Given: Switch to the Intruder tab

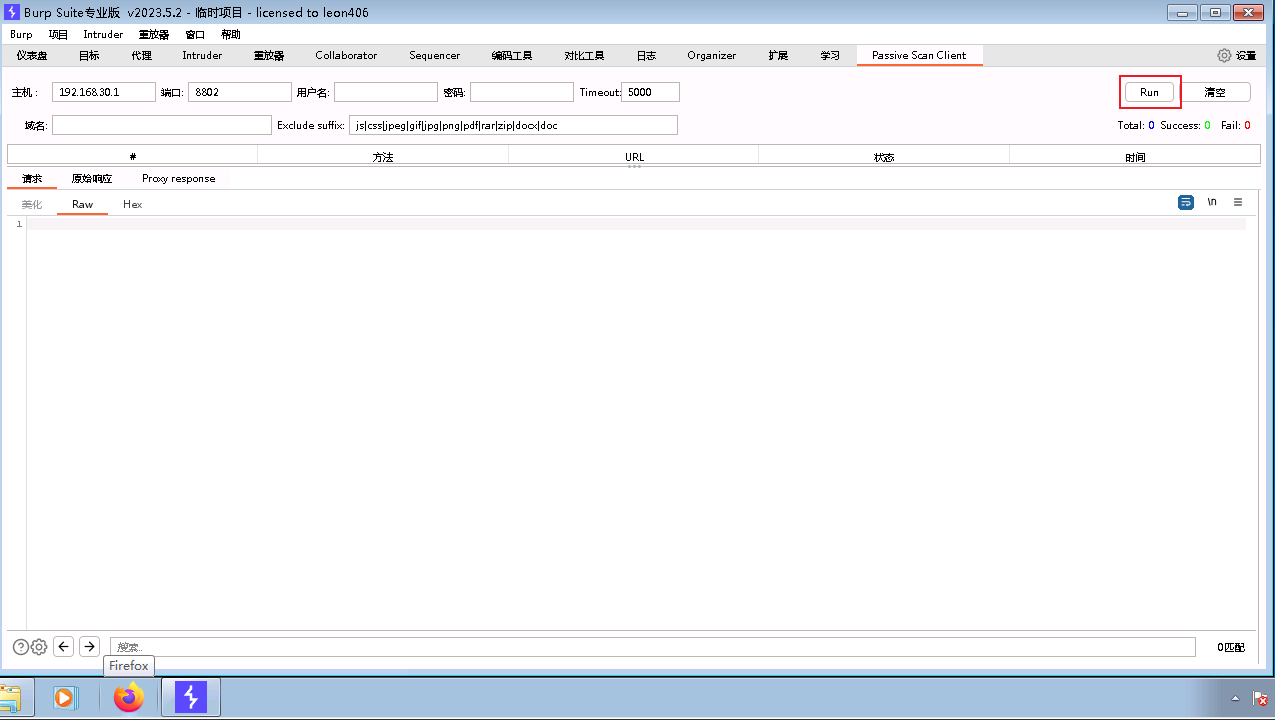Looking at the screenshot, I should [202, 56].
